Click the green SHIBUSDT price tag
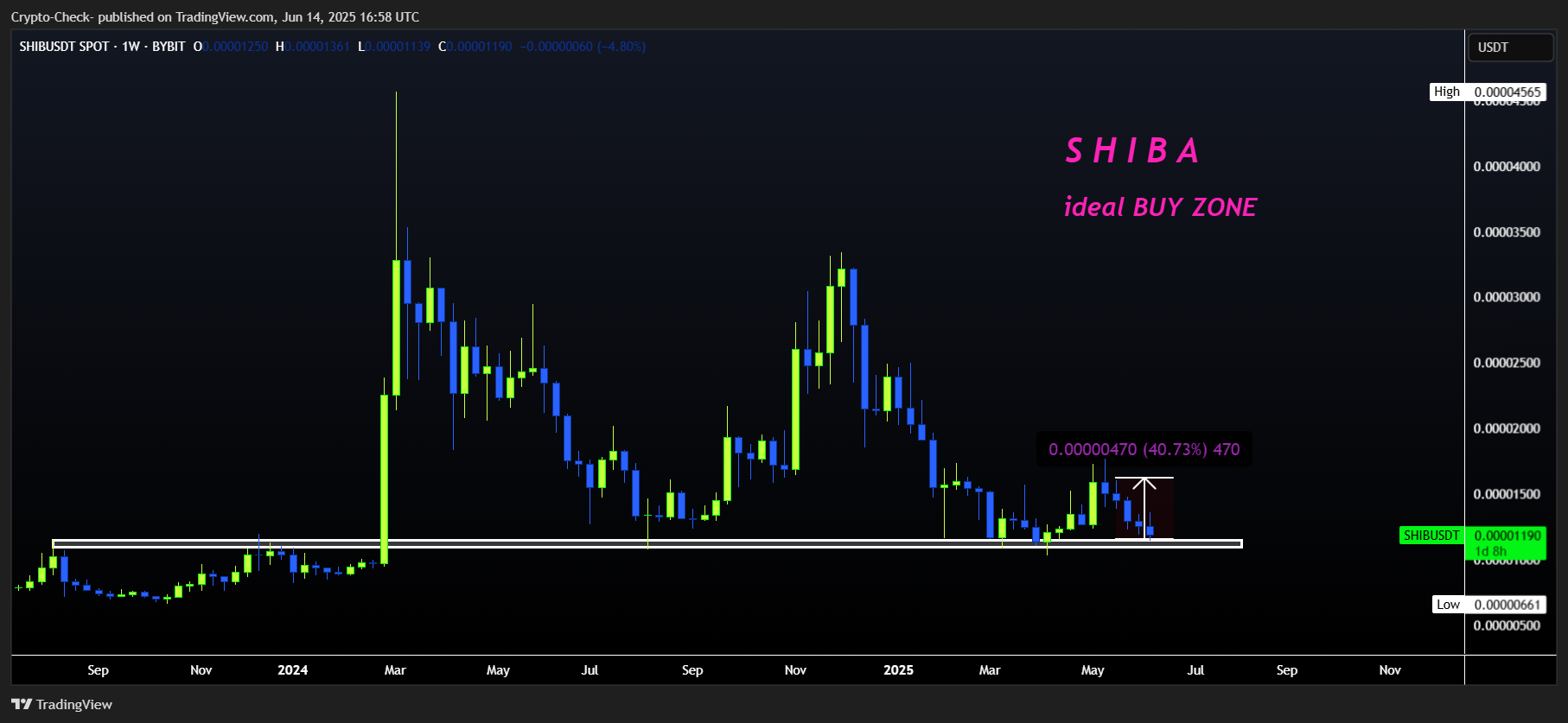The image size is (1568, 723). tap(1431, 536)
